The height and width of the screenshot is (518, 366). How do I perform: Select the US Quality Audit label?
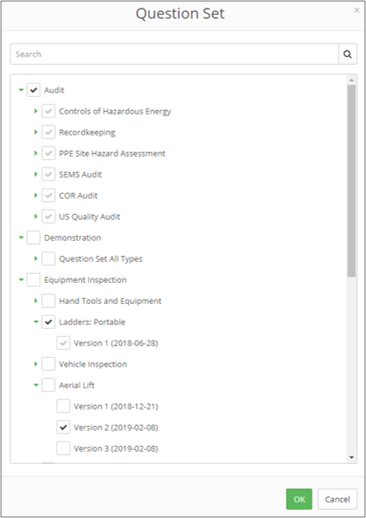click(x=90, y=217)
